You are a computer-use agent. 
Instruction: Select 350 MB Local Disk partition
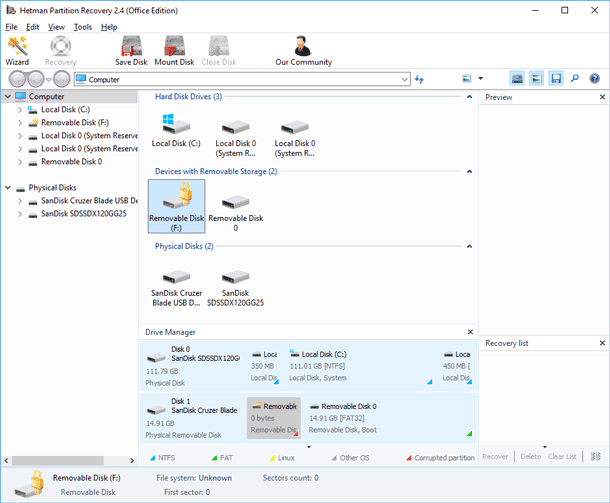click(264, 366)
